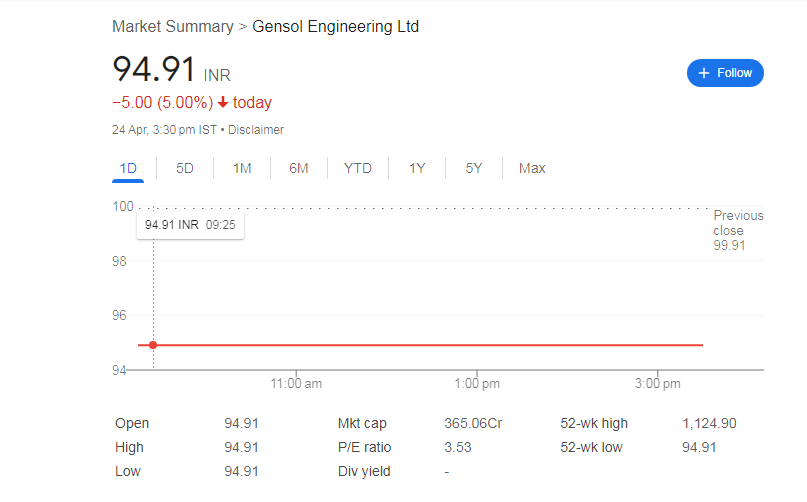807x502 pixels.
Task: Click the red price line on chart
Action: tap(420, 345)
